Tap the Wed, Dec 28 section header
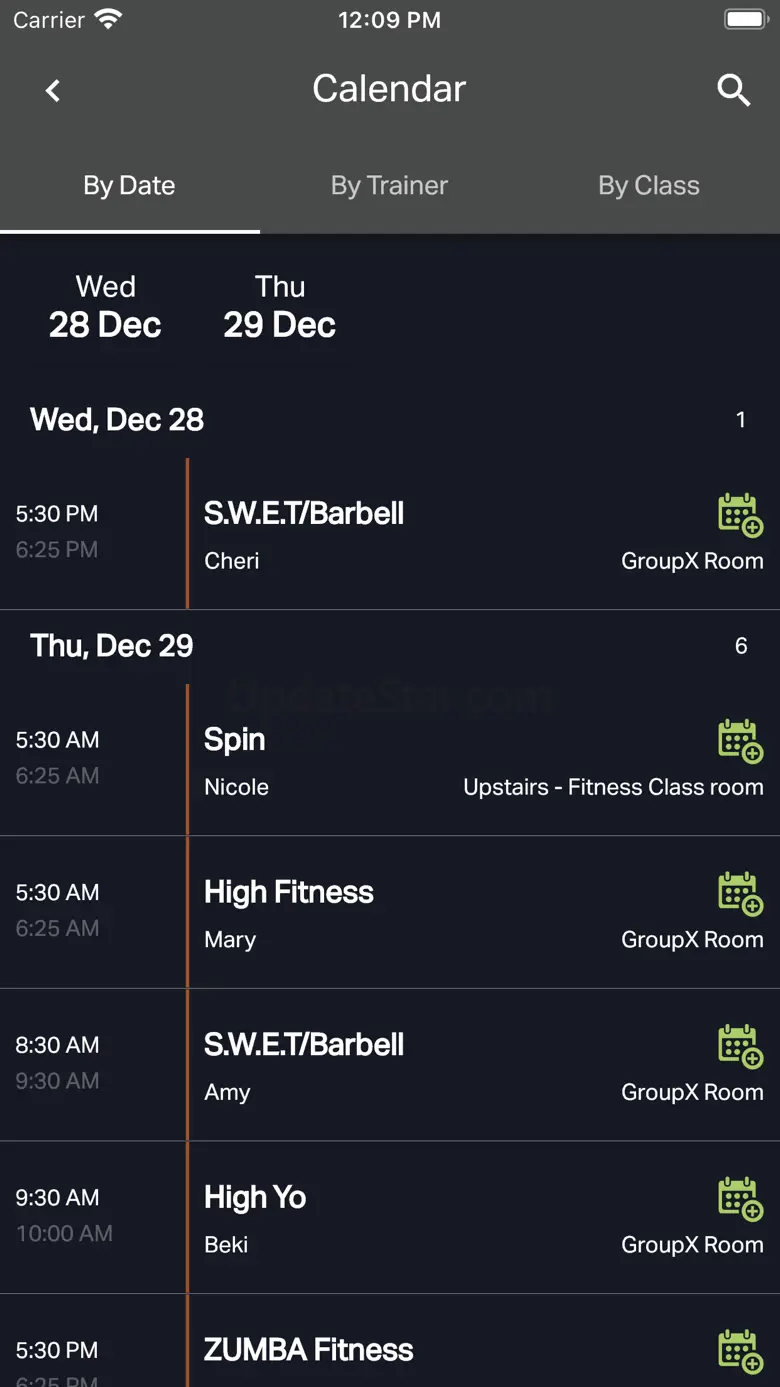The image size is (780, 1387). (x=117, y=420)
